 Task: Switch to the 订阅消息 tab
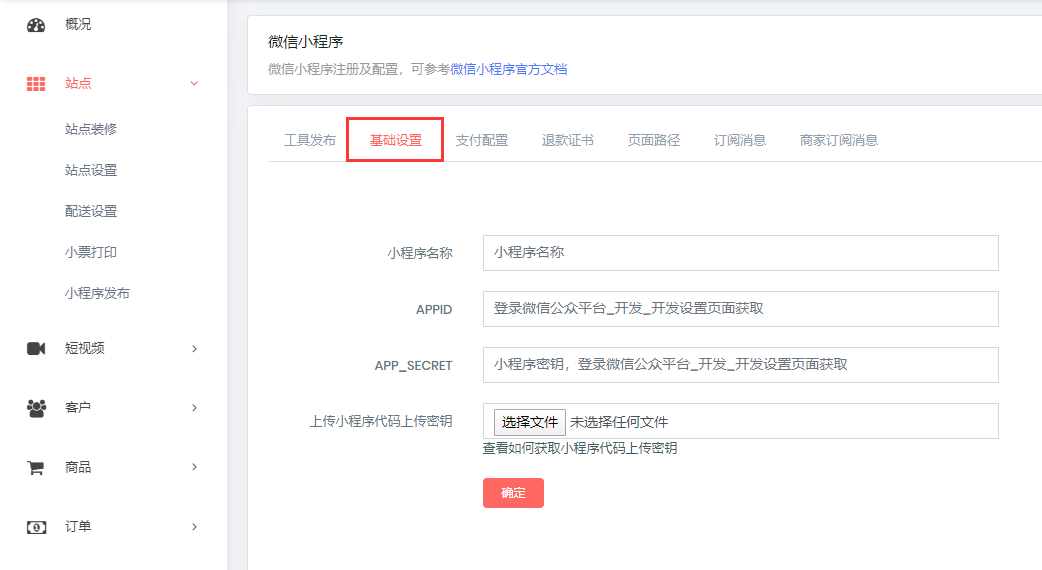tap(740, 140)
